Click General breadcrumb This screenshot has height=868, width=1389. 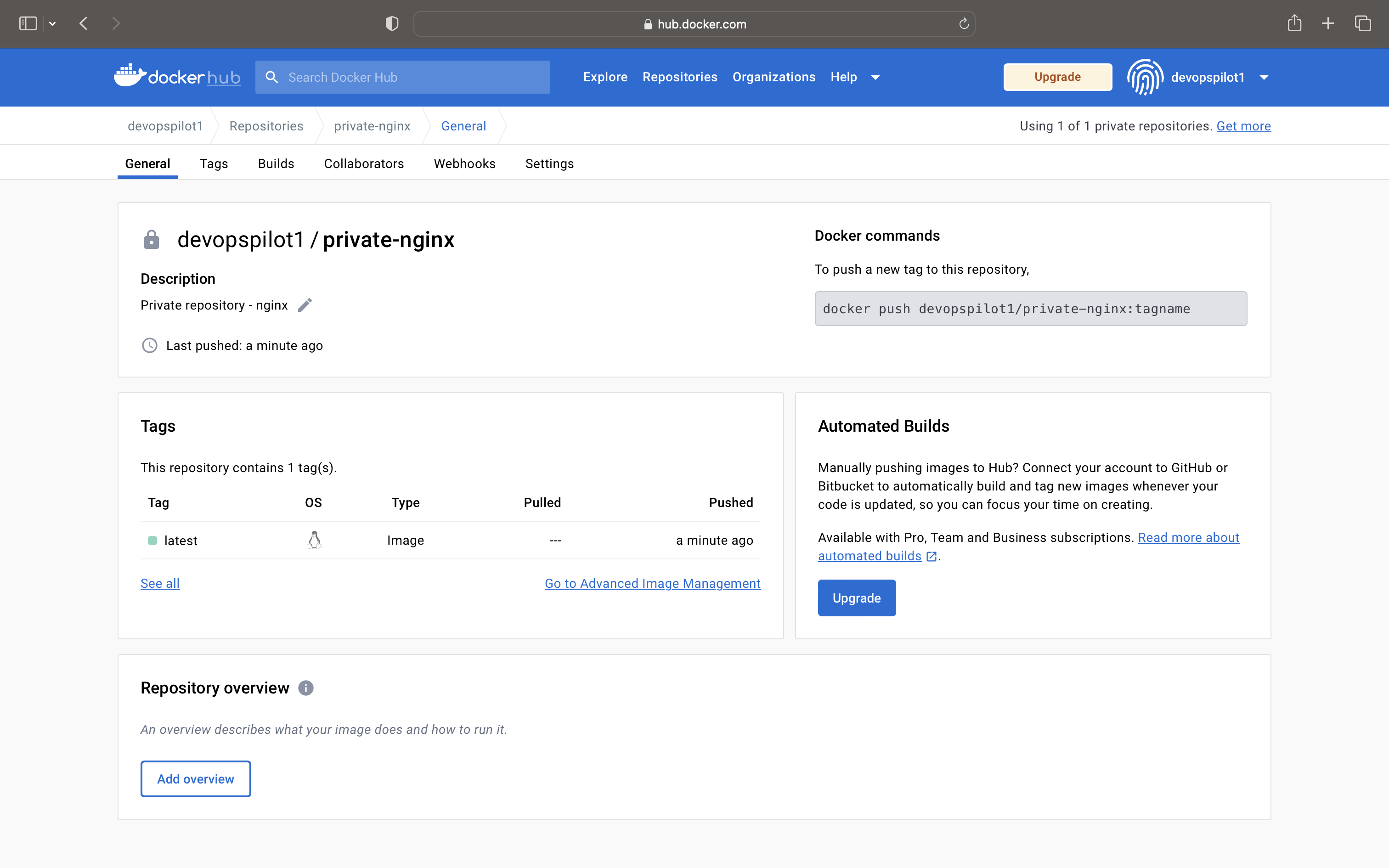pos(463,126)
